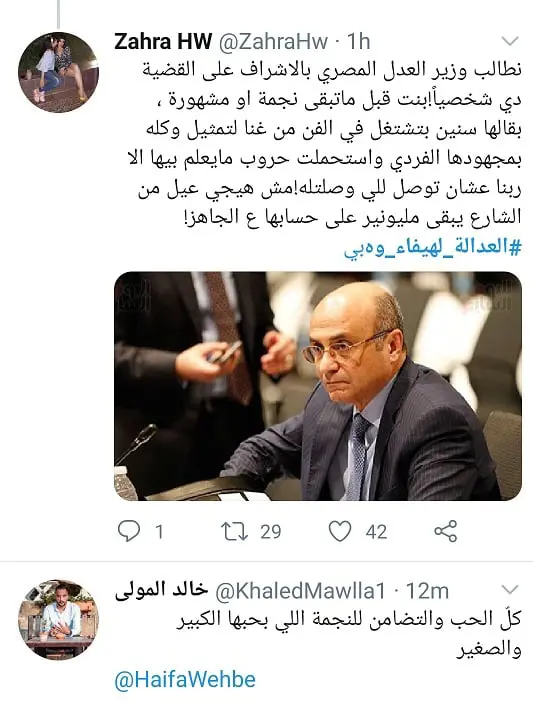Open Khaled Mawlla's profile picture

tap(58, 619)
